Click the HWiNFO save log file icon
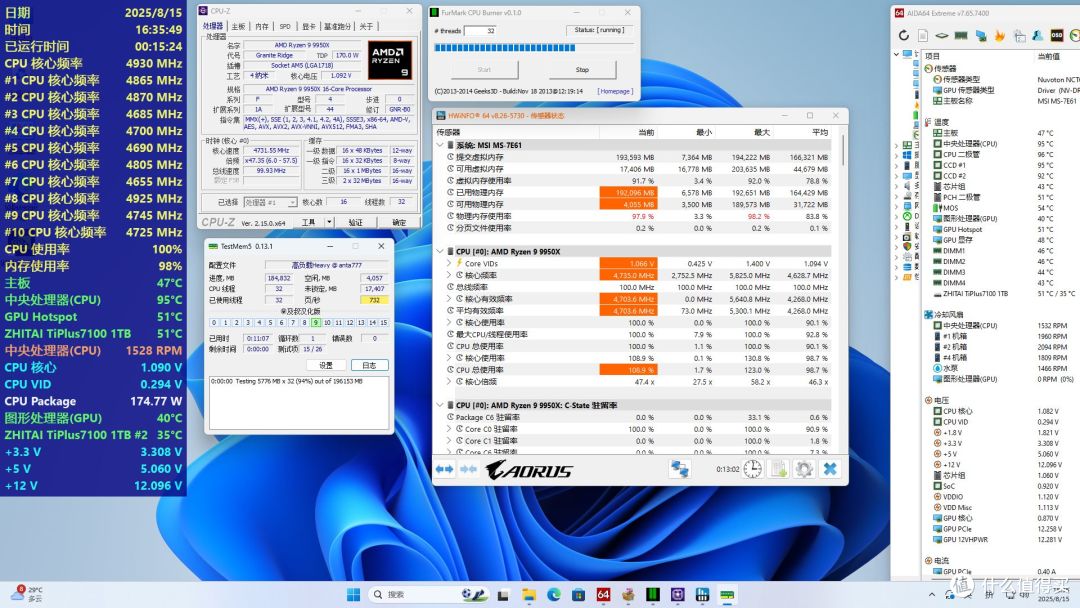 778,470
